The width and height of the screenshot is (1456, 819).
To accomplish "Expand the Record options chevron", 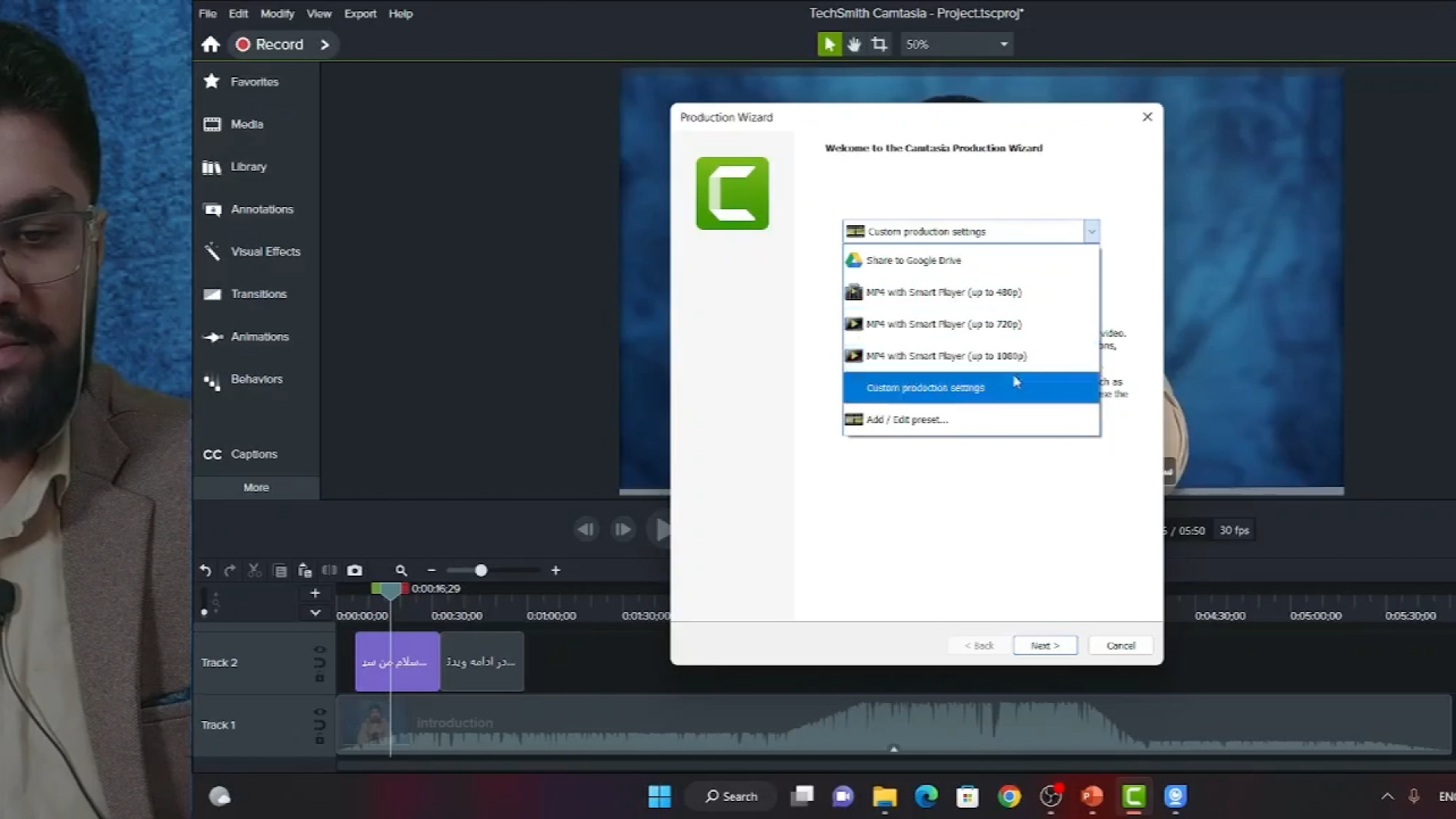I will pos(325,44).
